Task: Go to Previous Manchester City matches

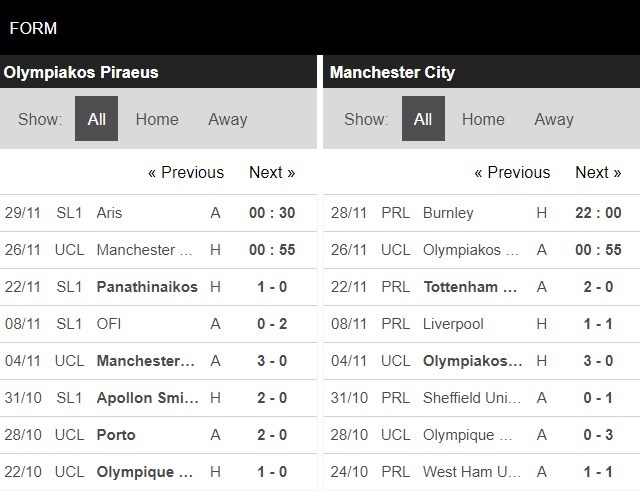Action: point(512,172)
